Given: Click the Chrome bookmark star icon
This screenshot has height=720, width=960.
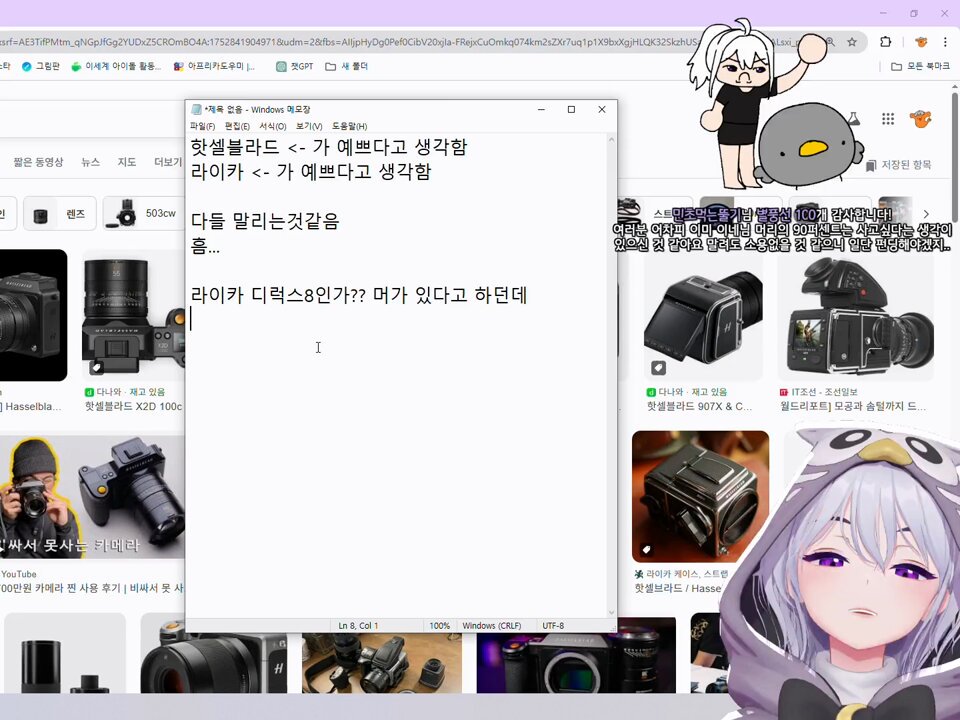Looking at the screenshot, I should (x=852, y=42).
